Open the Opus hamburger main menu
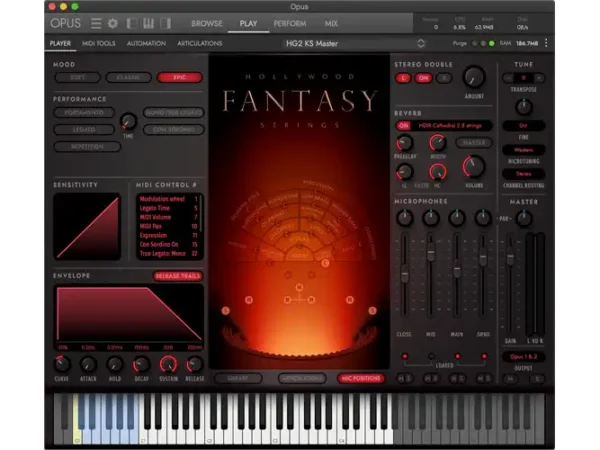The width and height of the screenshot is (600, 450). click(x=96, y=24)
